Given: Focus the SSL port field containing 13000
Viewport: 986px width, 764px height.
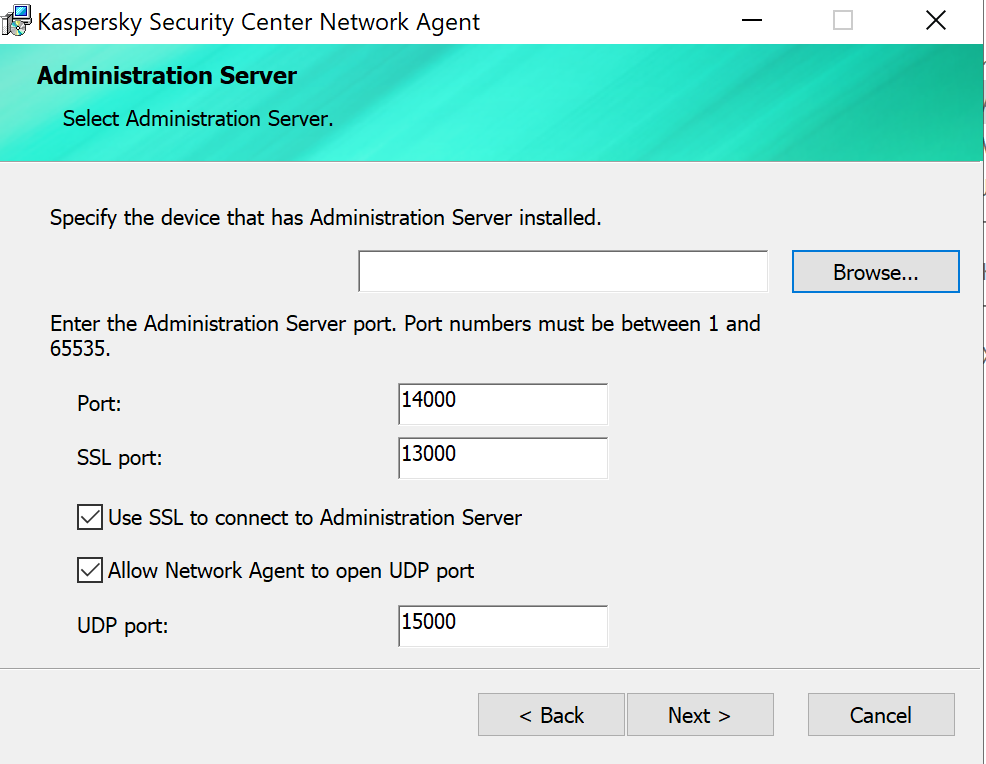Looking at the screenshot, I should click(502, 458).
